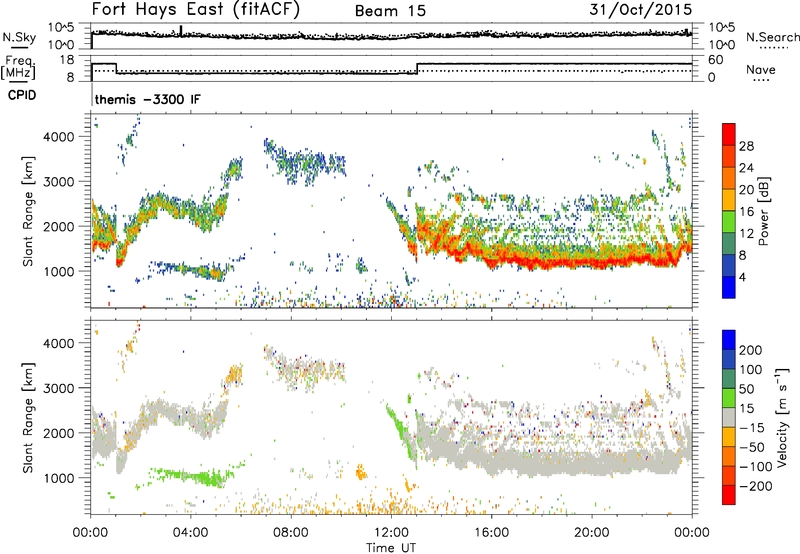
Task: Click the 'Power [dB]' colorbar label
Action: click(x=764, y=211)
